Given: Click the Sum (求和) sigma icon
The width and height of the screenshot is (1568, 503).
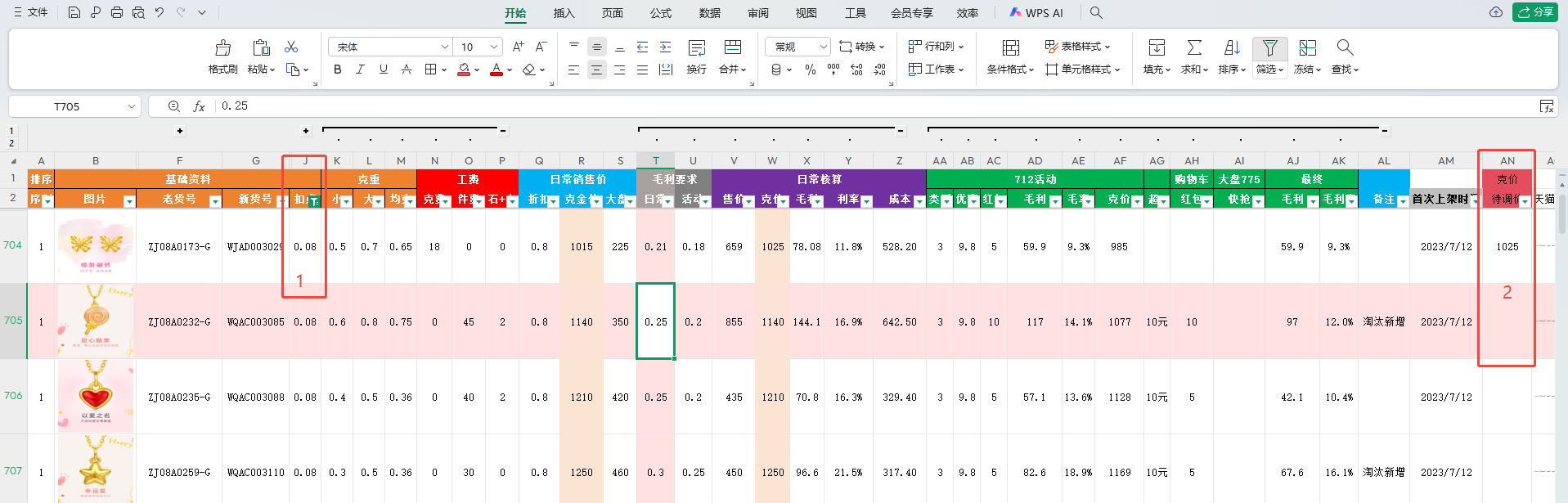Looking at the screenshot, I should [x=1194, y=48].
